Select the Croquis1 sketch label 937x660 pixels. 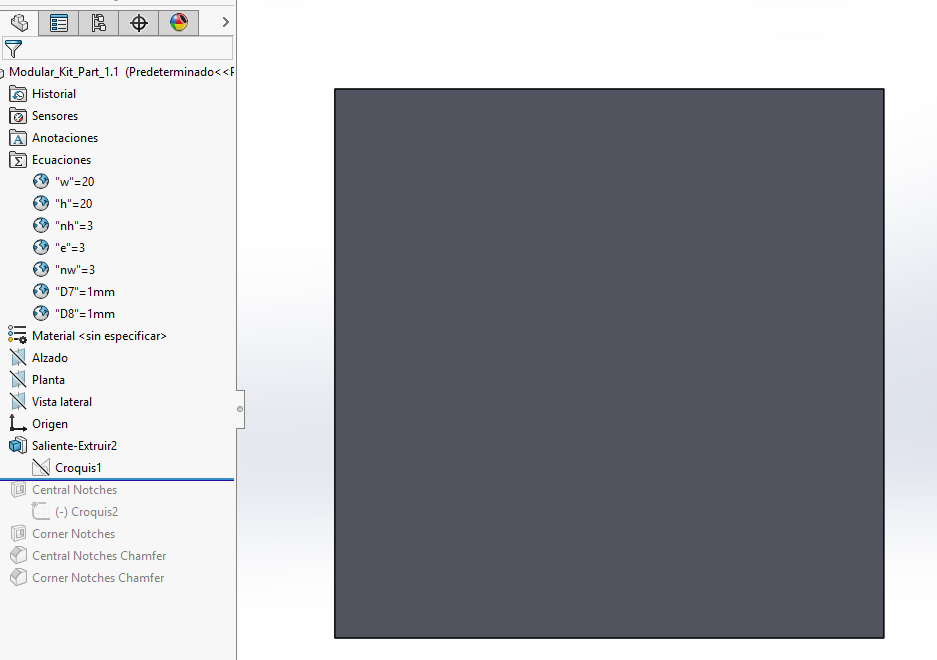78,468
